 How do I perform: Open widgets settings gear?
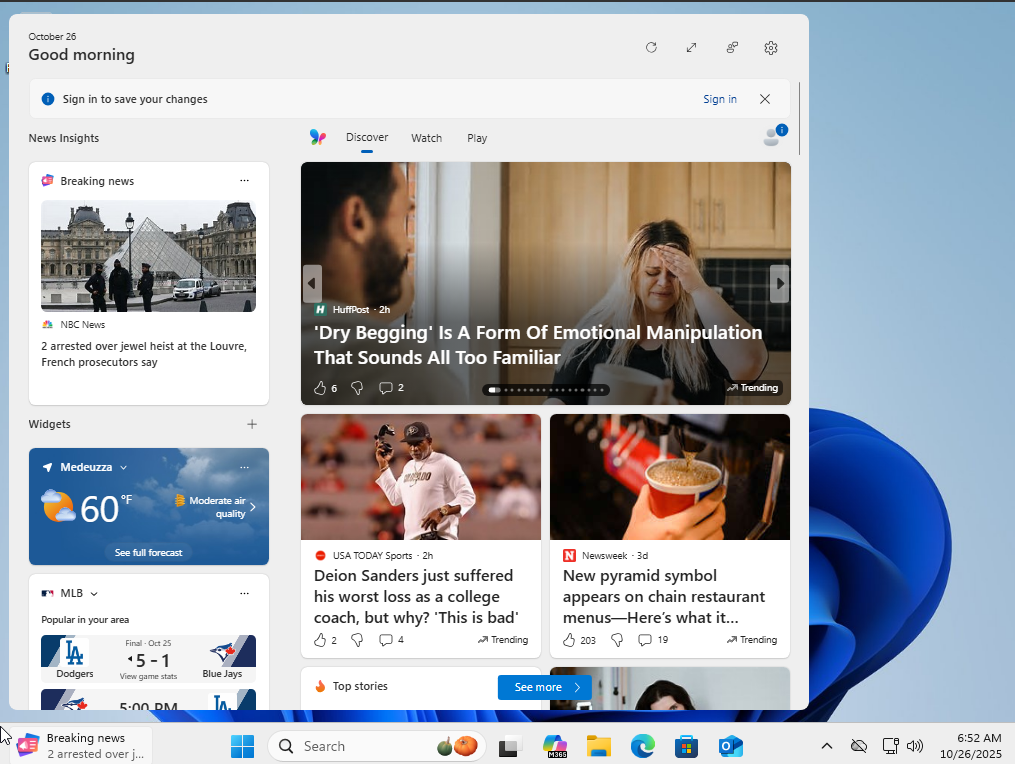[771, 48]
